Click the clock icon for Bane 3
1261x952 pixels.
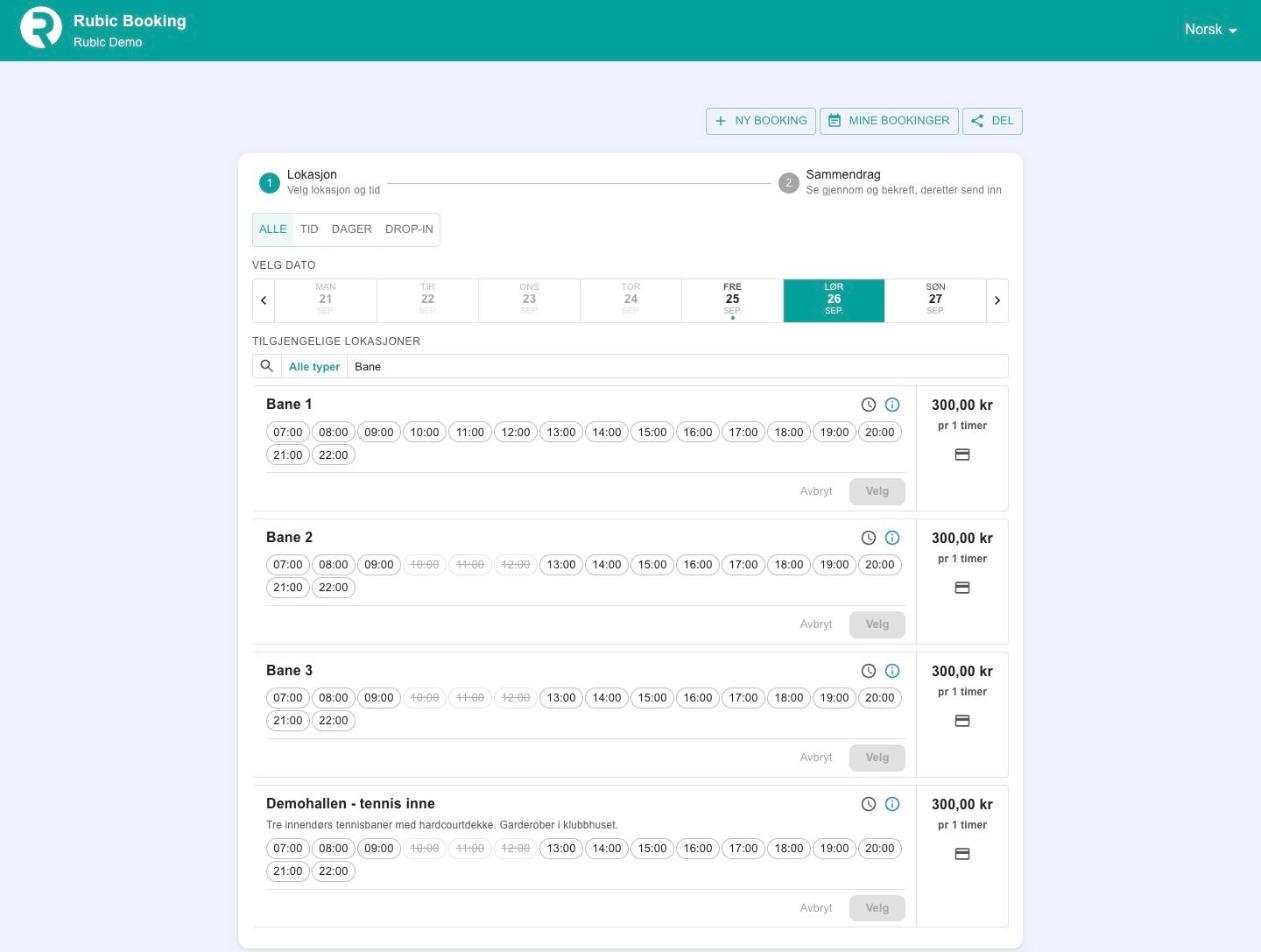coord(869,671)
